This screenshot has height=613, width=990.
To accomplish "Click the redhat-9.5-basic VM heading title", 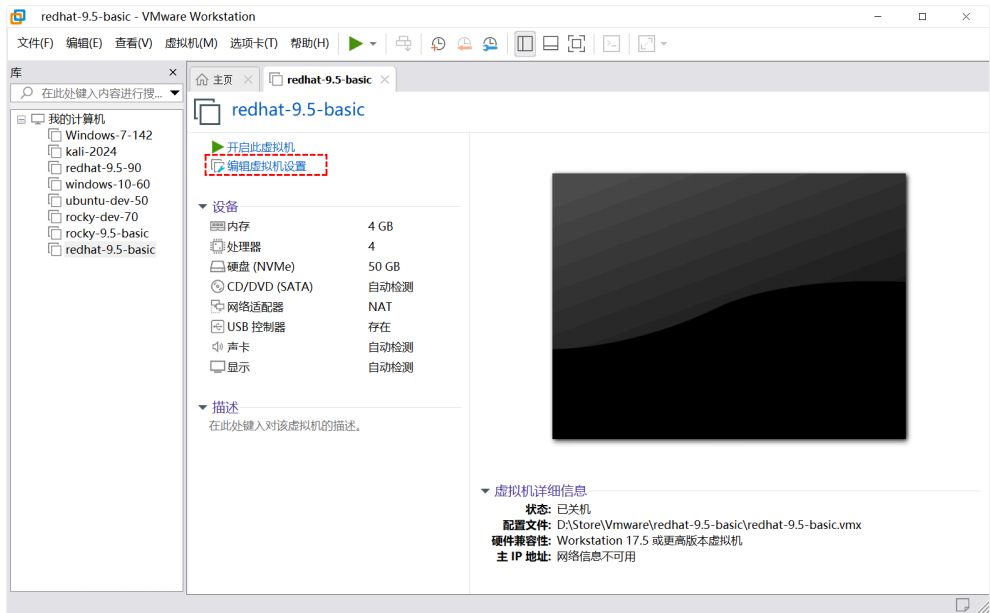I will click(x=298, y=110).
